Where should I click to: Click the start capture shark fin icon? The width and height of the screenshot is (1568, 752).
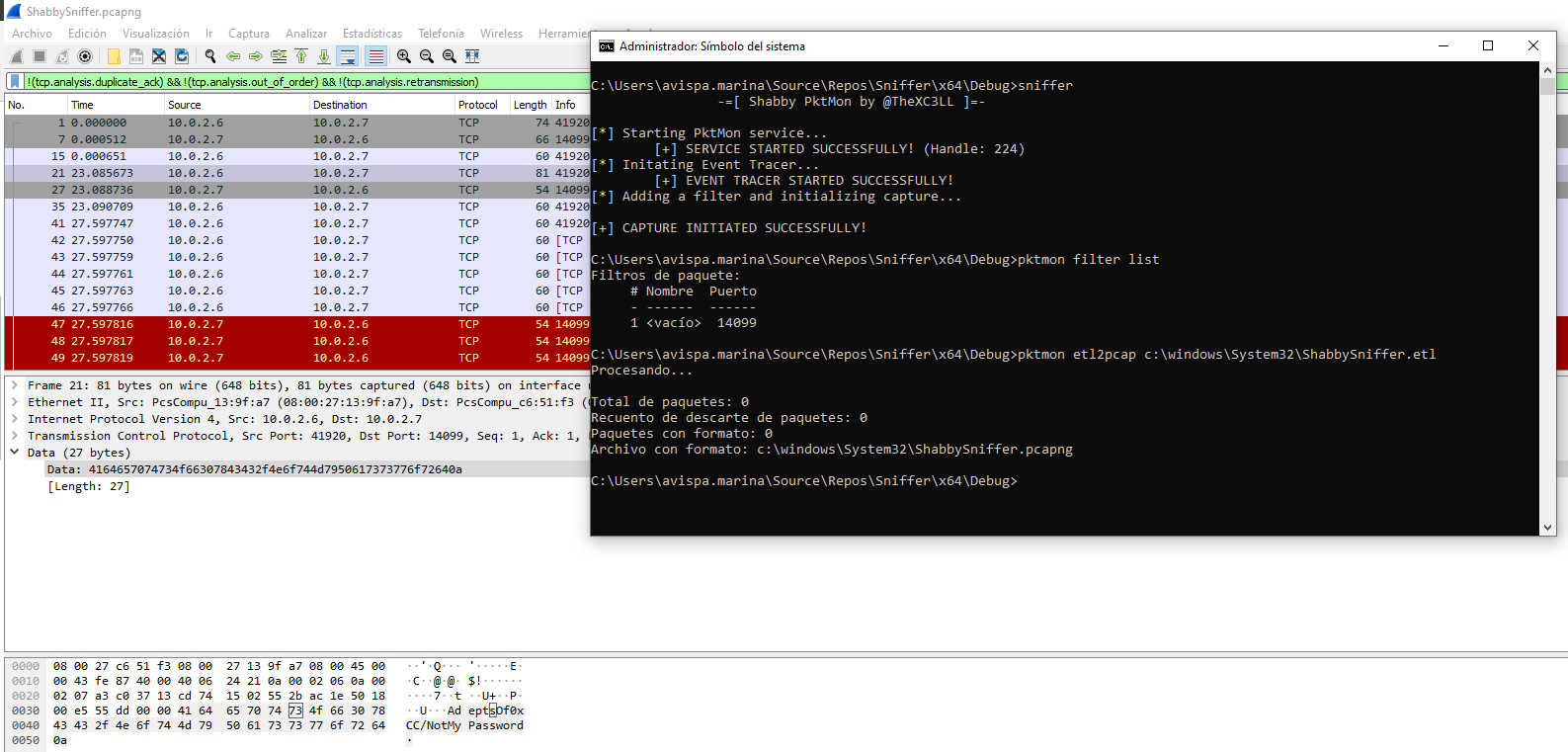(x=17, y=56)
